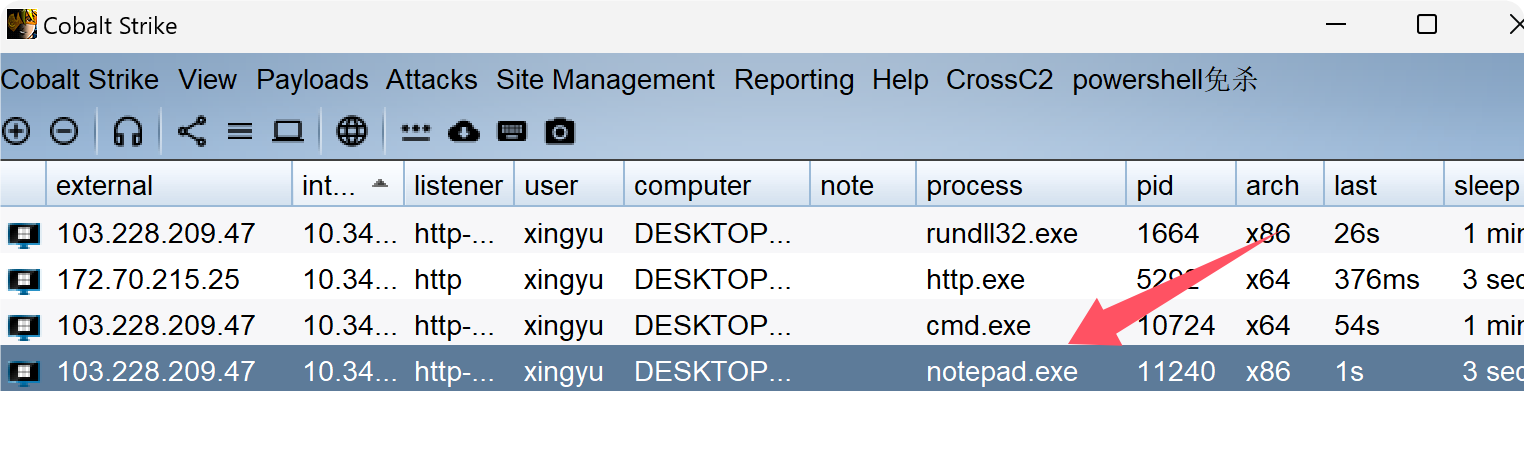This screenshot has width=1524, height=472.
Task: Click the Connect (plus) toolbar icon
Action: (16, 131)
